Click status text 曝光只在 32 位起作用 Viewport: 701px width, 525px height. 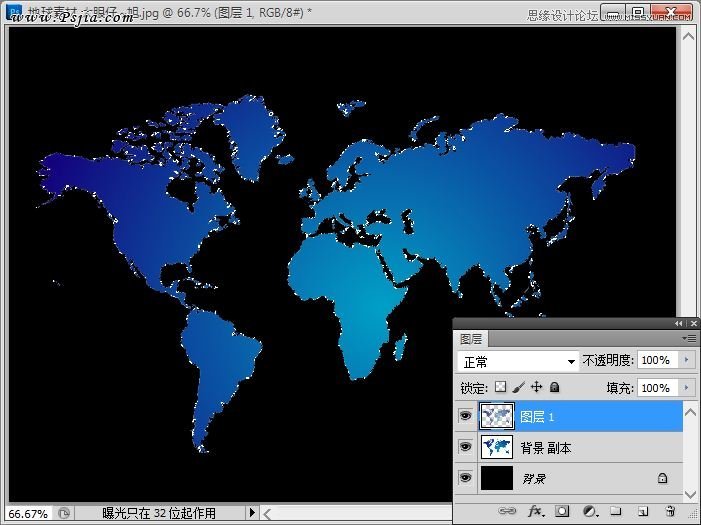coord(159,513)
